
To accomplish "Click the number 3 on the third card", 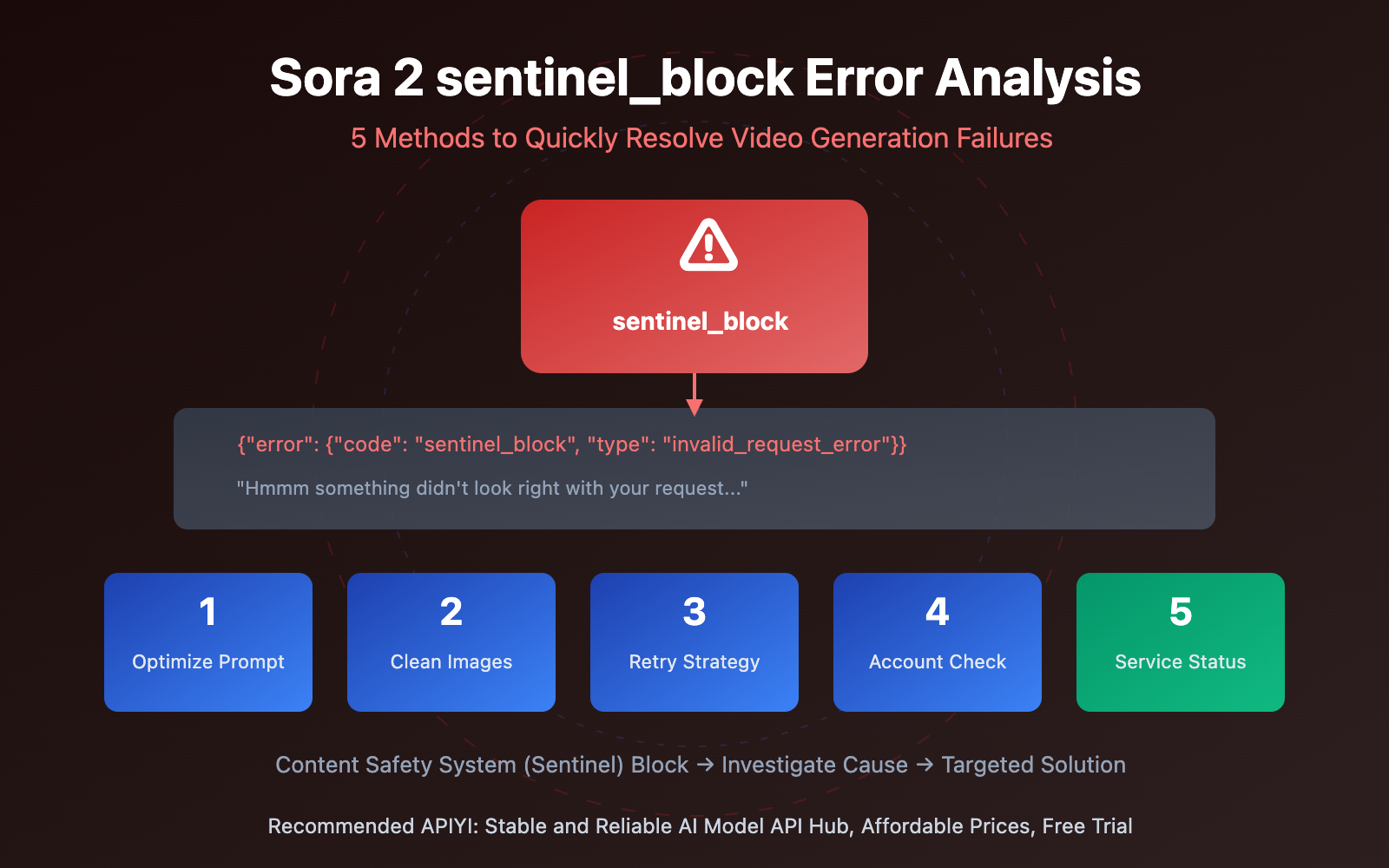I will (694, 612).
